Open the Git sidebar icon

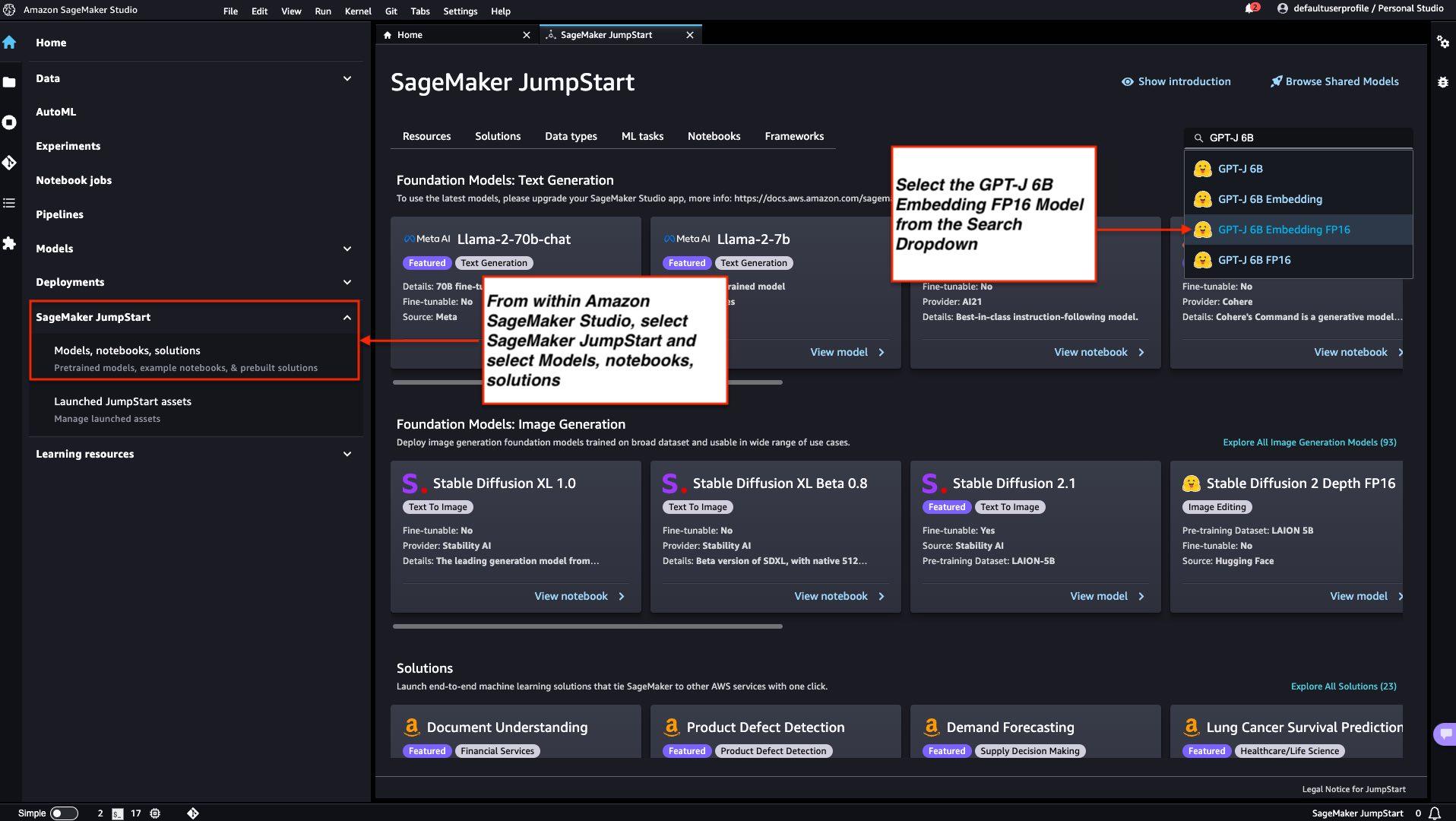[x=9, y=163]
